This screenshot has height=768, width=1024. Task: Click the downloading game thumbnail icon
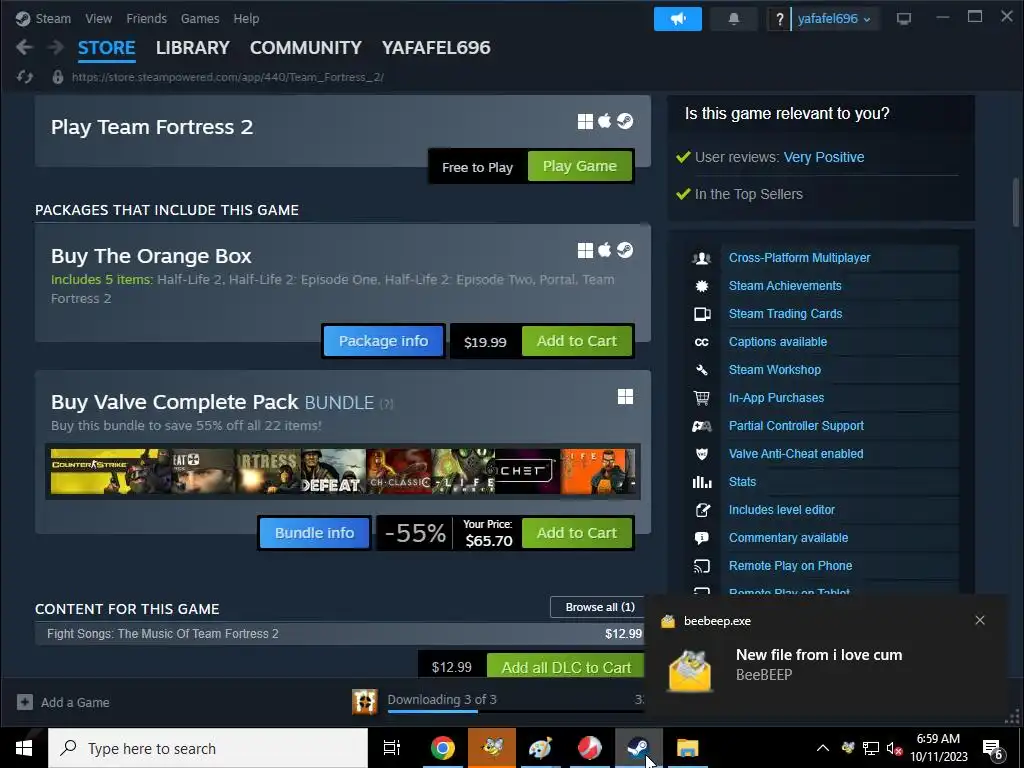364,702
